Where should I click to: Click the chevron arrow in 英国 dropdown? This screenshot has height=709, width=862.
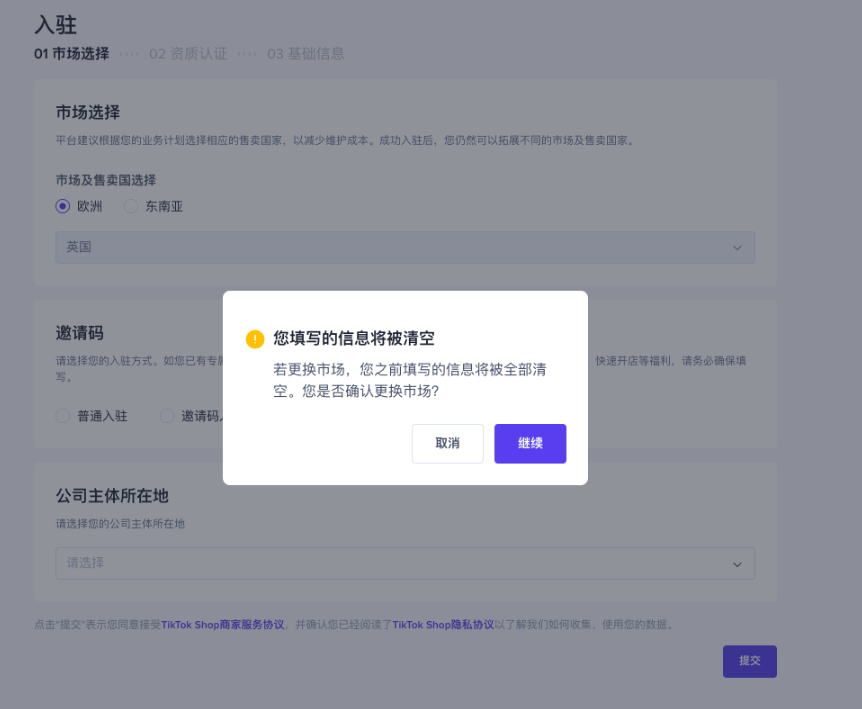[737, 248]
